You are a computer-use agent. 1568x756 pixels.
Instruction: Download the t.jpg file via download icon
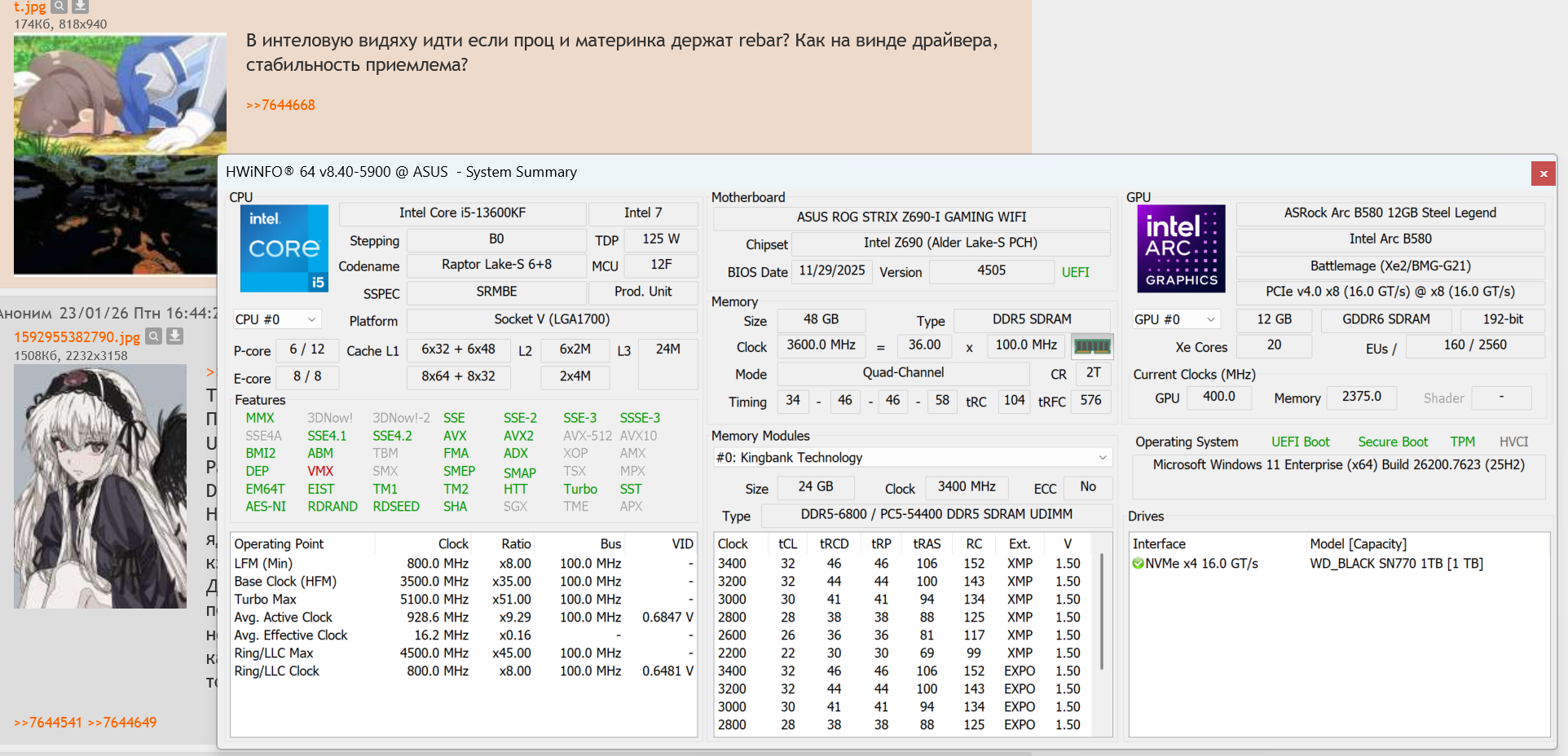point(80,7)
